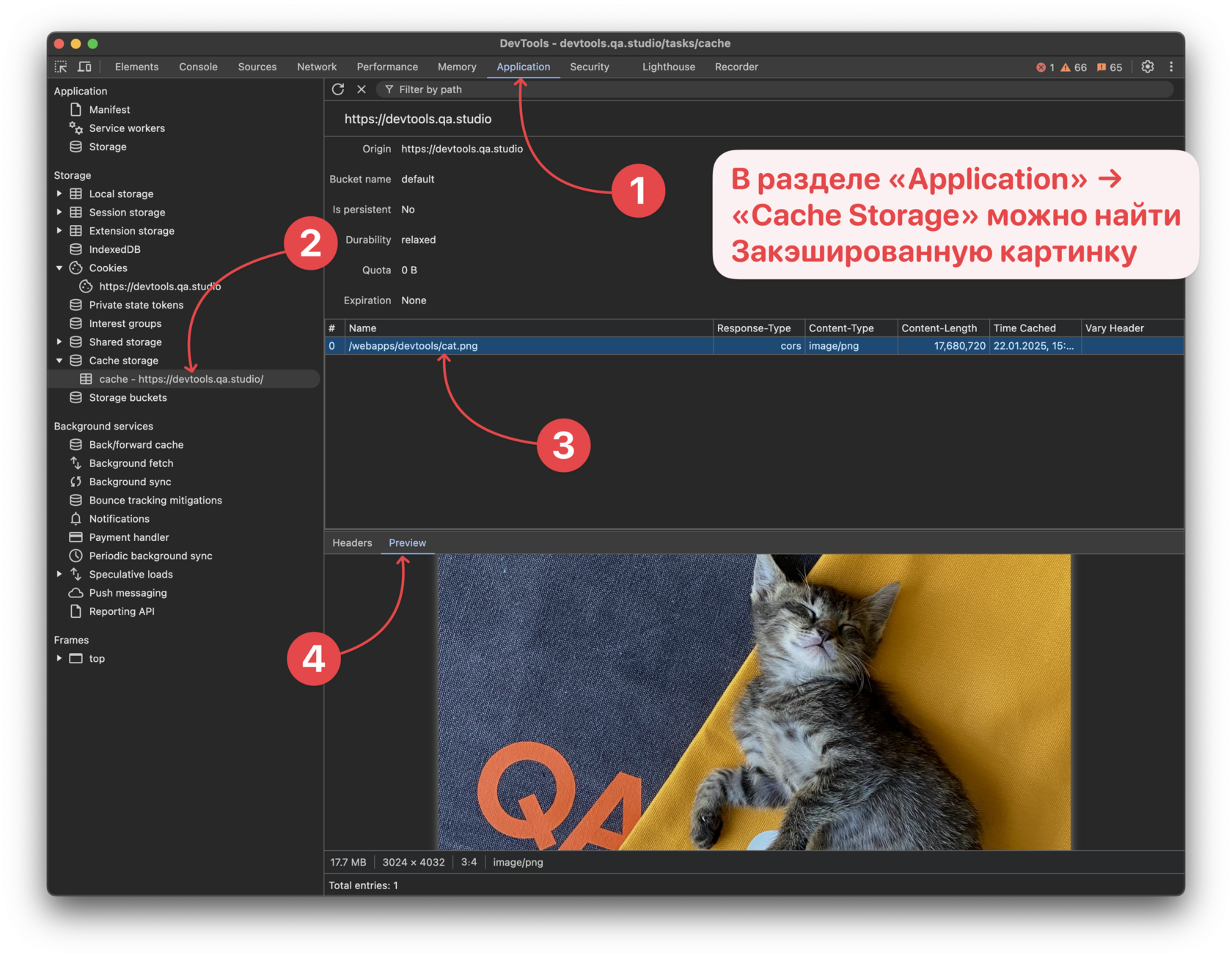Collapse the Cookies tree node
Viewport: 1232px width, 958px height.
59,268
